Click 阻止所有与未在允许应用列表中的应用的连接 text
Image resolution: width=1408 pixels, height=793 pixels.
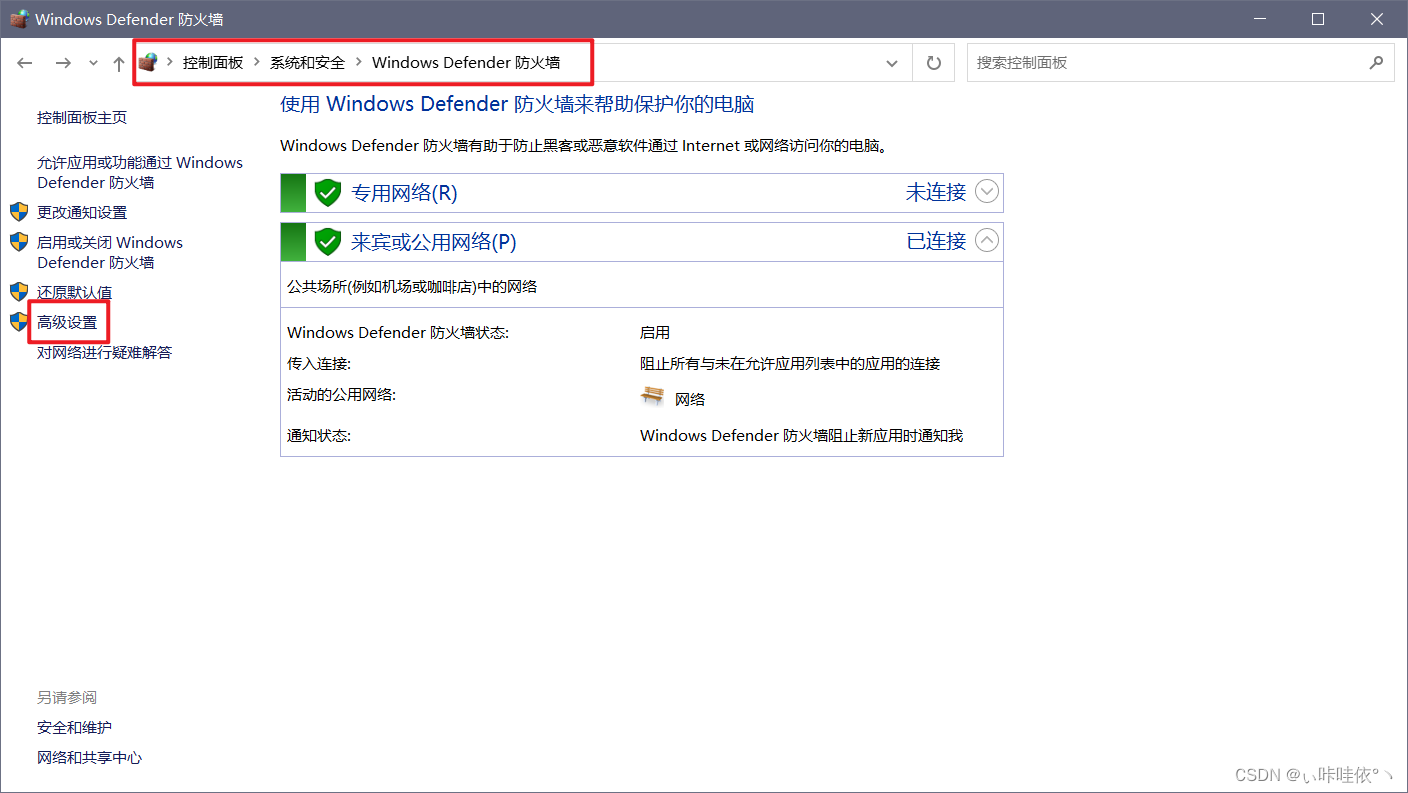pos(790,363)
